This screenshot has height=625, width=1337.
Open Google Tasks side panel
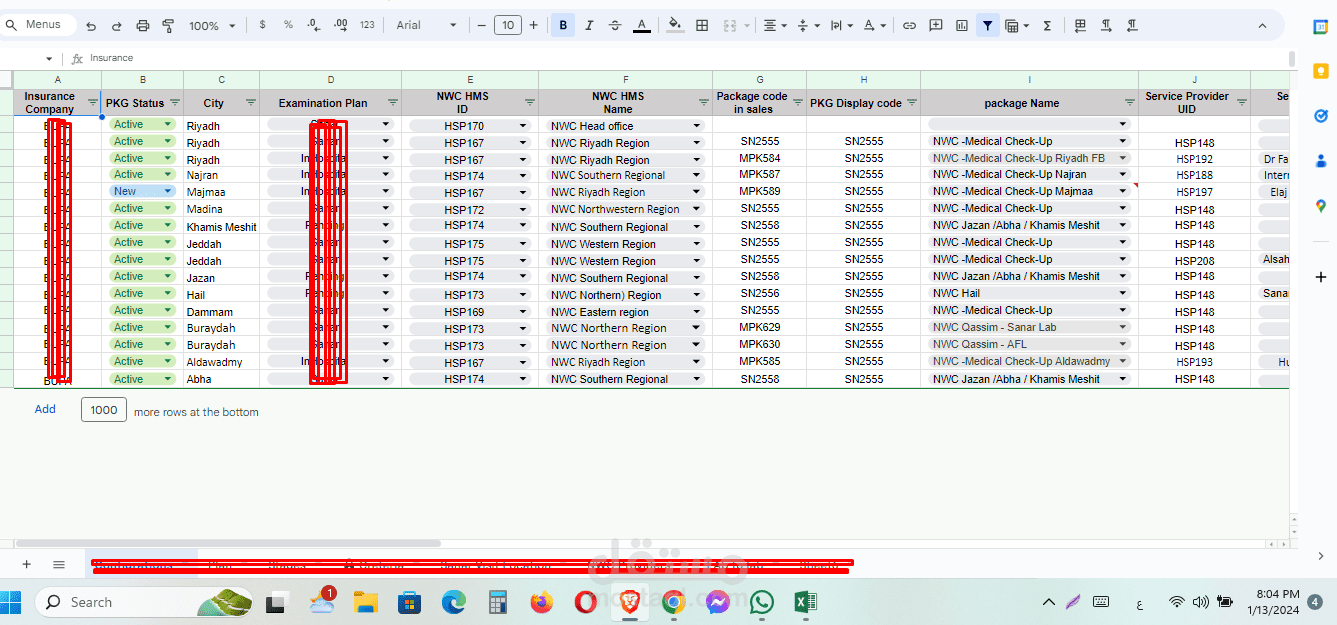pos(1320,116)
